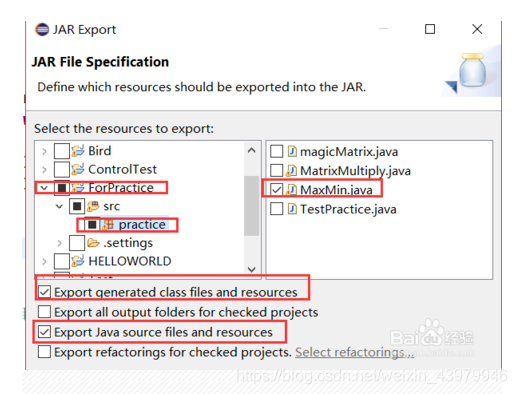The image size is (517, 394).
Task: Check the TestPractice.java checkbox
Action: tap(277, 209)
